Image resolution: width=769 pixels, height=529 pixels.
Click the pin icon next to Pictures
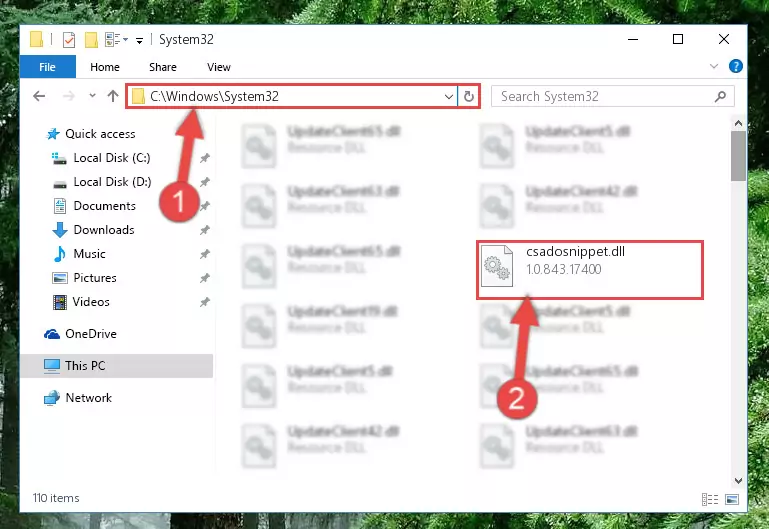tap(205, 278)
